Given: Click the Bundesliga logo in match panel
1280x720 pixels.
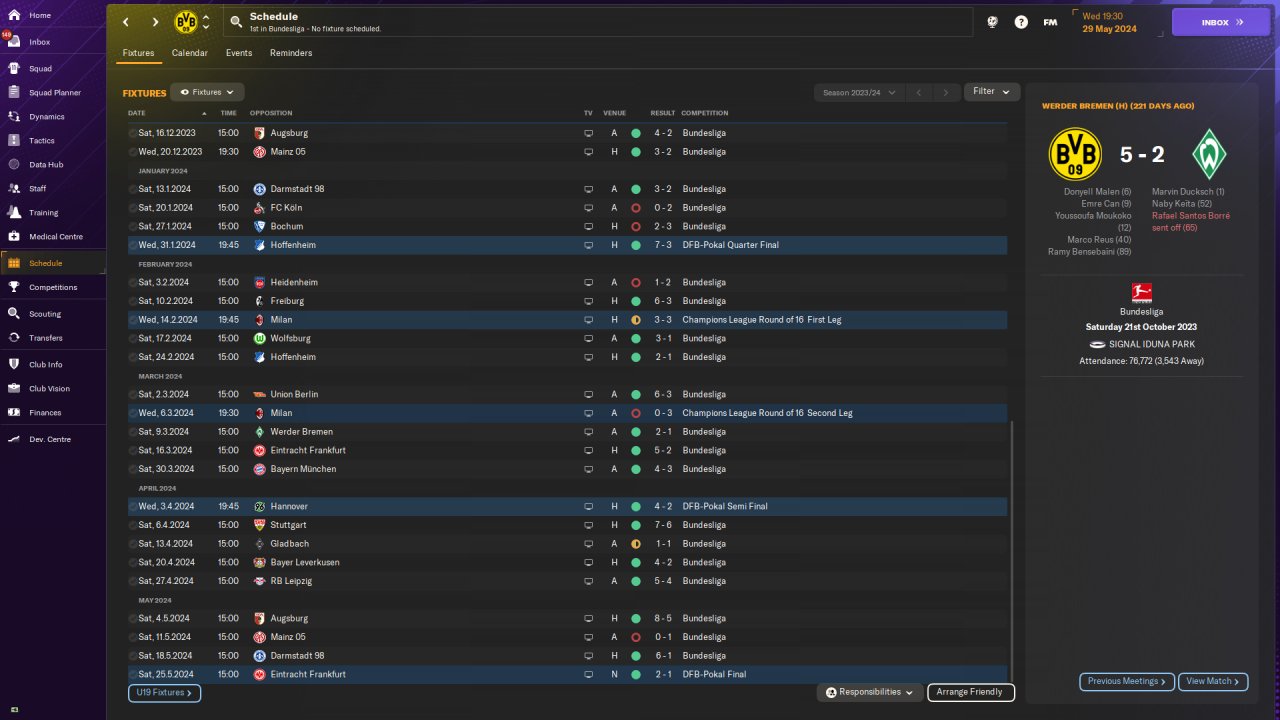Looking at the screenshot, I should pyautogui.click(x=1141, y=293).
